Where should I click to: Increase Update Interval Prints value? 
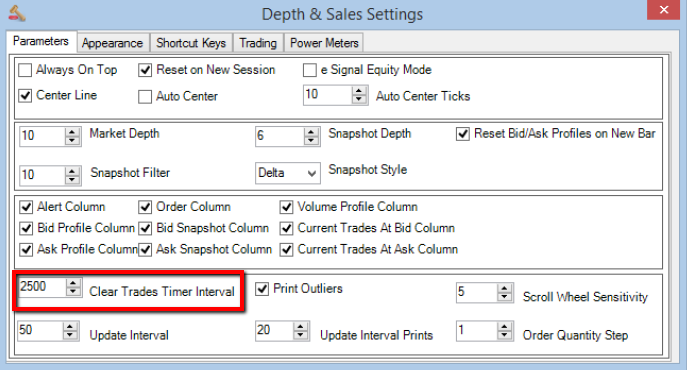point(301,327)
